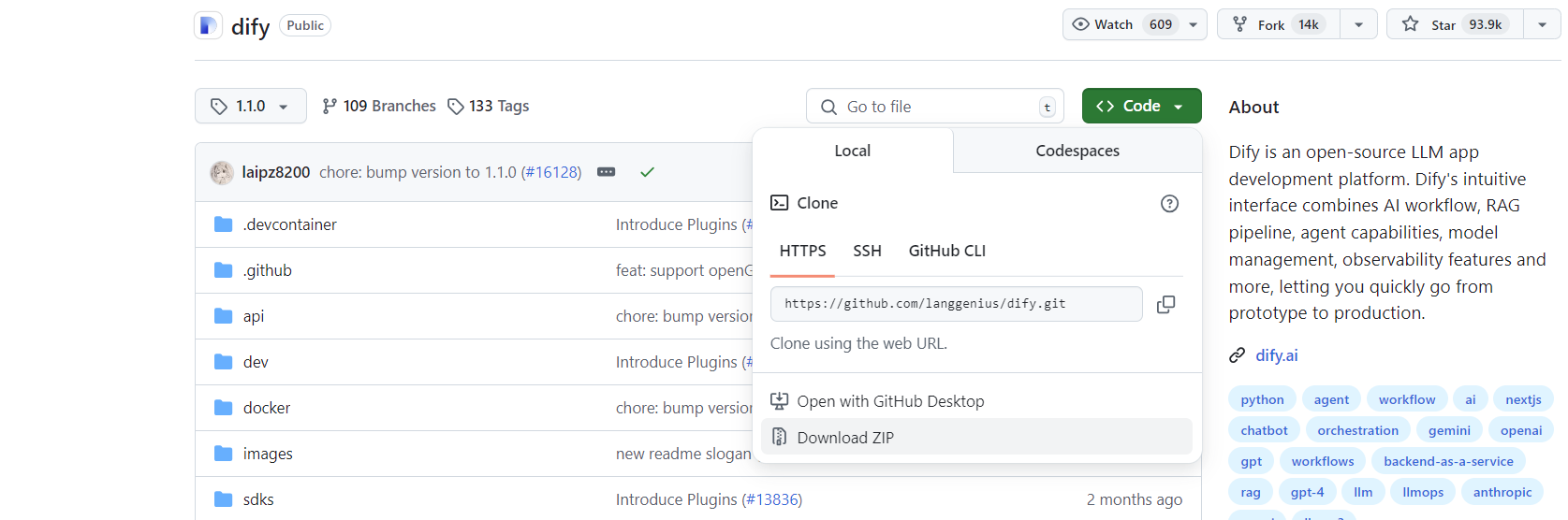
Task: View the 109 Branches link
Action: tap(379, 106)
